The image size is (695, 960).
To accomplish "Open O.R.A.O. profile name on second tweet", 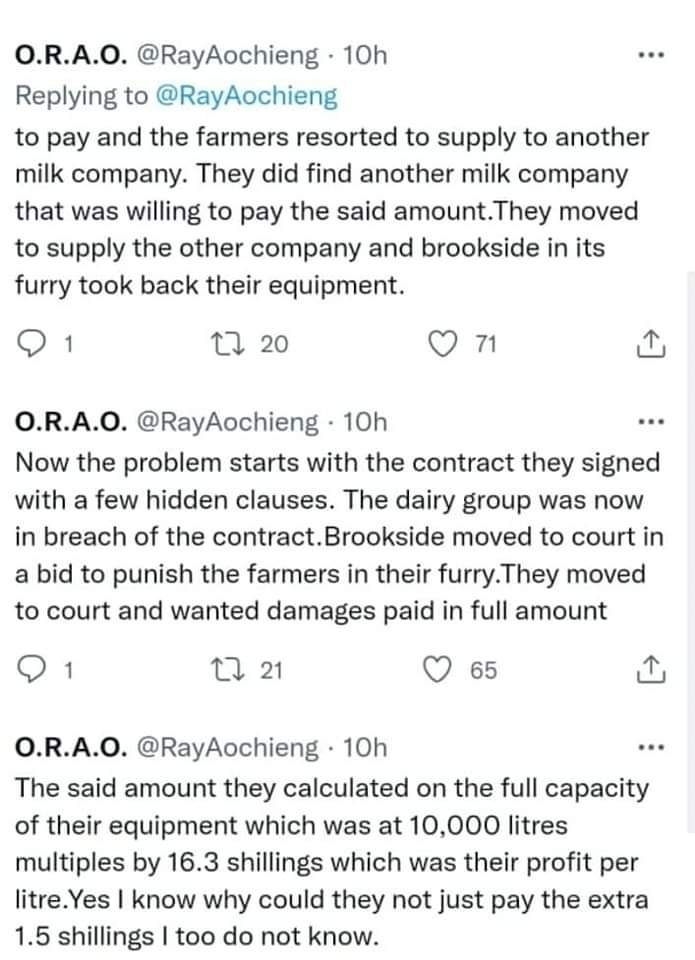I will tap(71, 422).
